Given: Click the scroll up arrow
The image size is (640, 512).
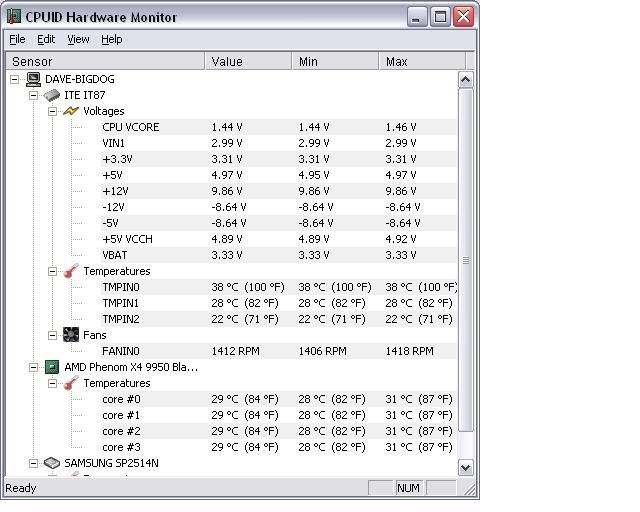Looking at the screenshot, I should pos(466,80).
